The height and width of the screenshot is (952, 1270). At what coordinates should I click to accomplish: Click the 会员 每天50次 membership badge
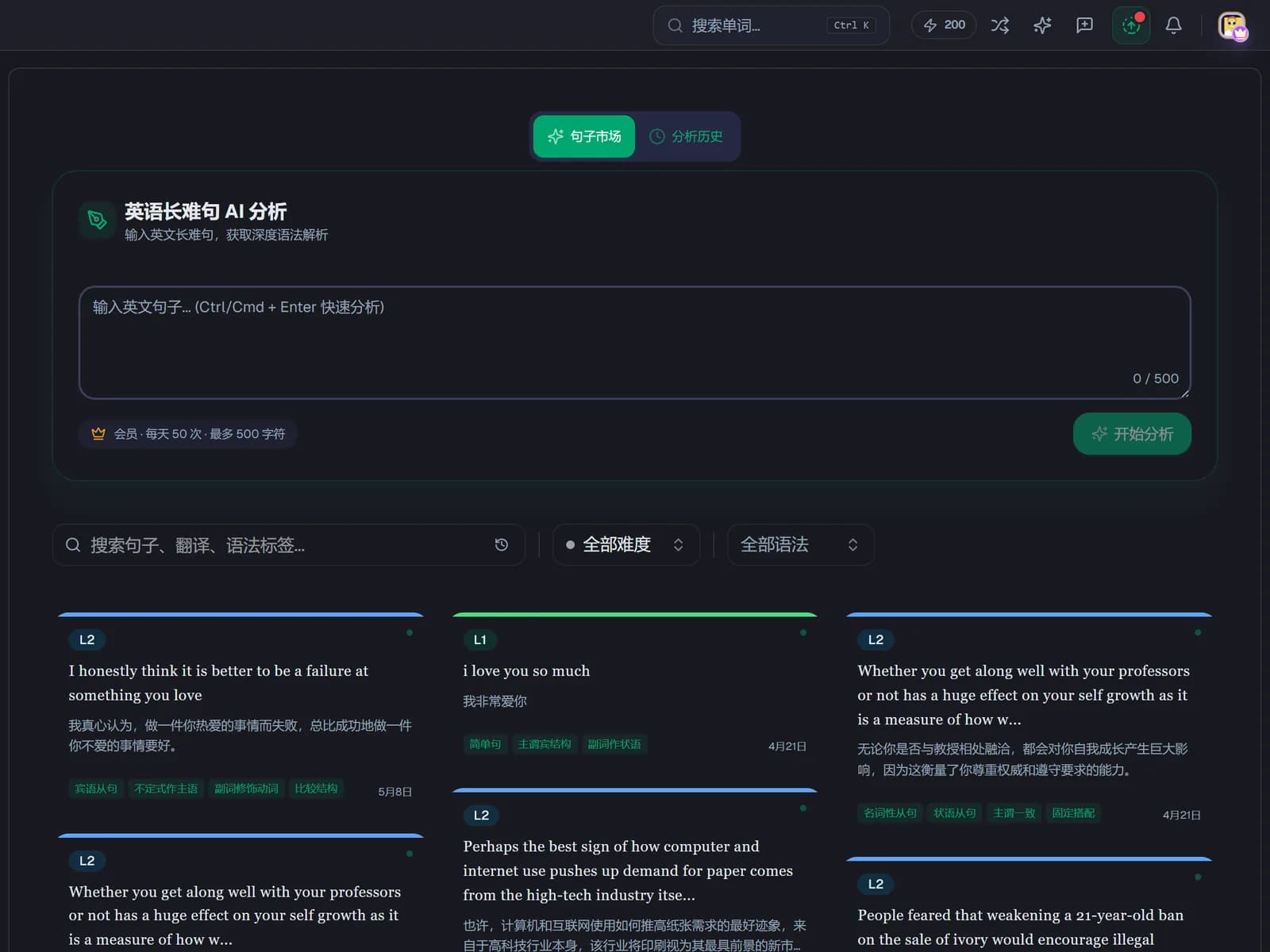tap(187, 434)
